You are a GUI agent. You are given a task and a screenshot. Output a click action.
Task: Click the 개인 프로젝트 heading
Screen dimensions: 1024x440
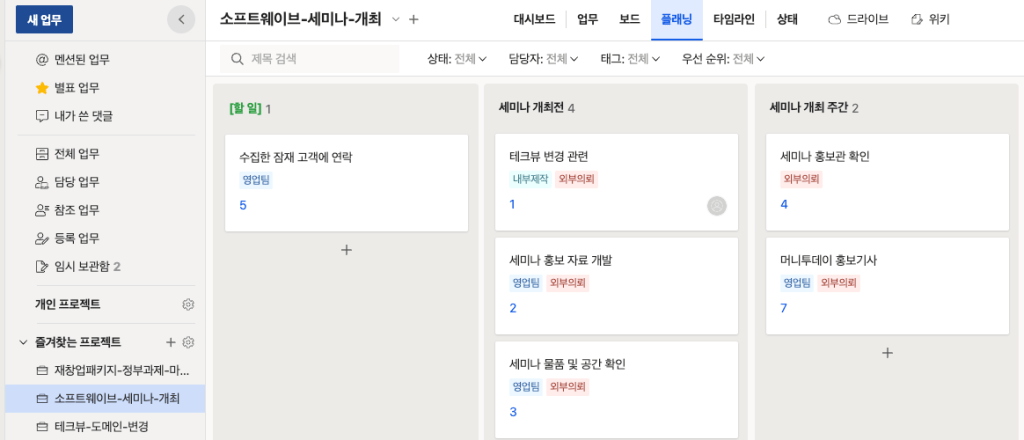pyautogui.click(x=68, y=304)
